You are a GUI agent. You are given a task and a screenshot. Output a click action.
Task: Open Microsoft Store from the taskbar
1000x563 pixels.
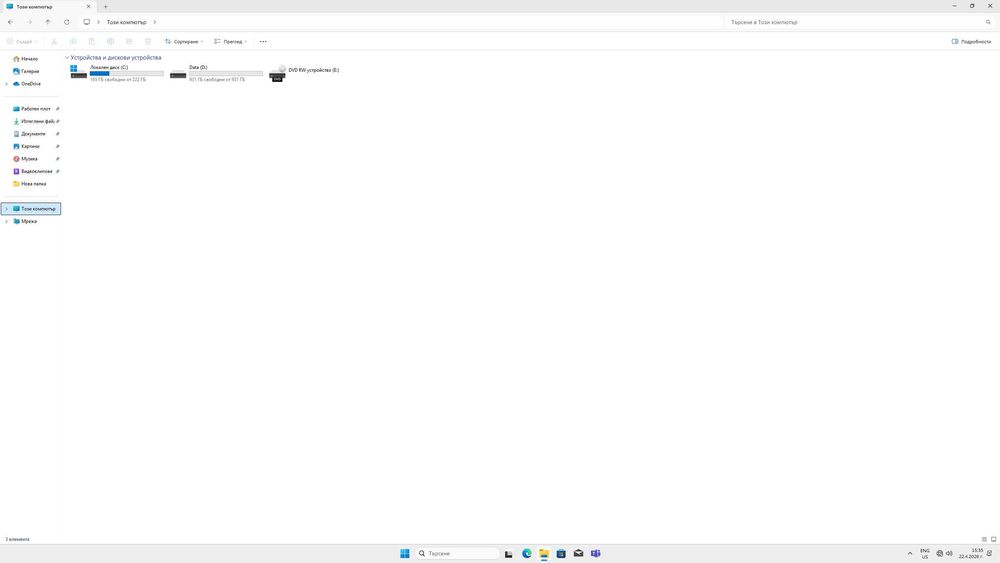coord(561,553)
